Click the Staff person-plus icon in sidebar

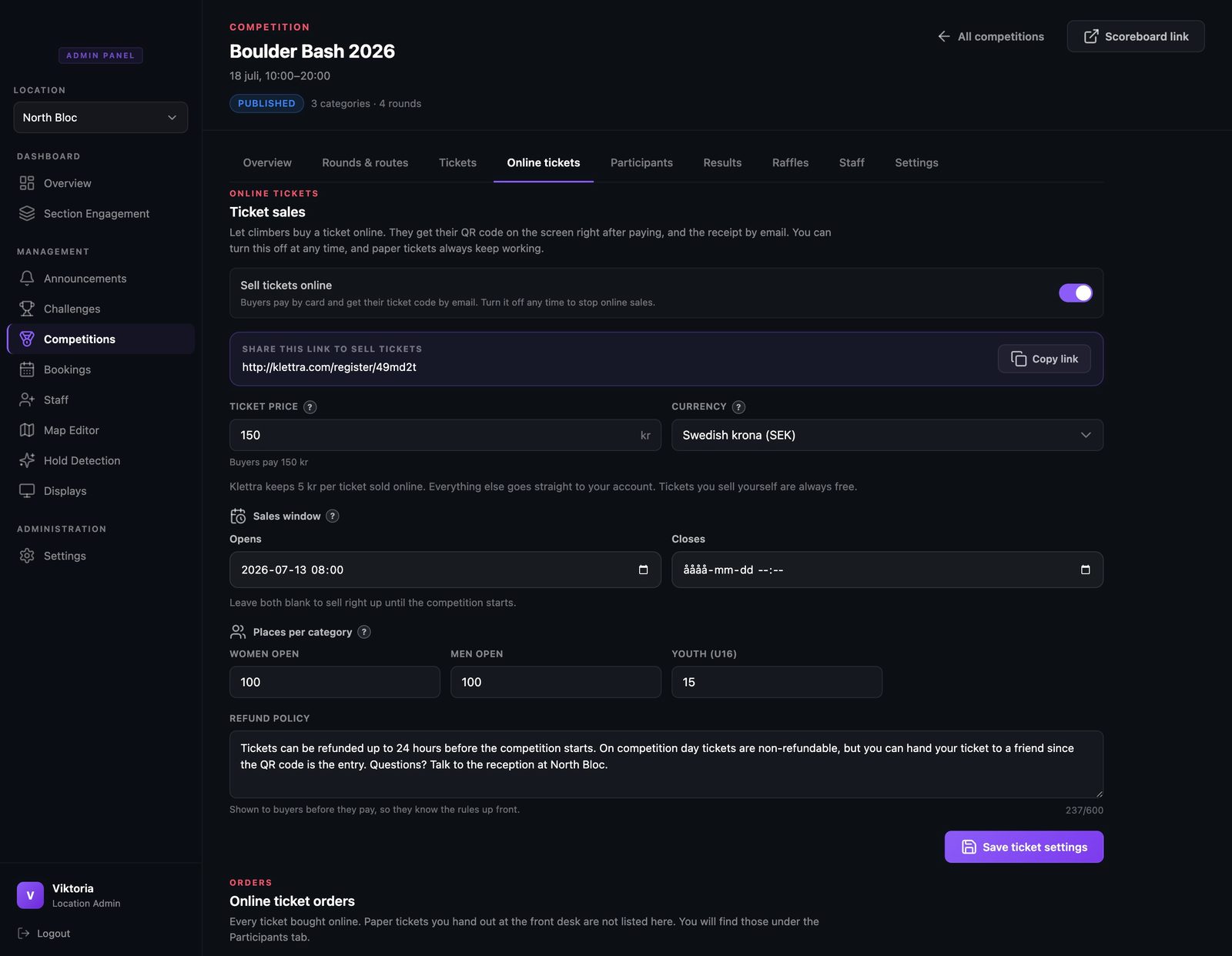pyautogui.click(x=27, y=399)
